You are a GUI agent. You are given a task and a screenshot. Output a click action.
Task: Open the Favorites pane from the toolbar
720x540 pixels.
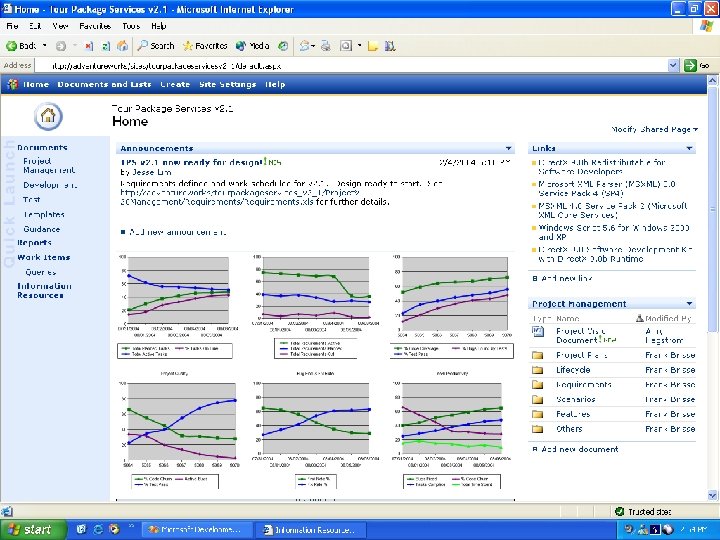(x=205, y=46)
